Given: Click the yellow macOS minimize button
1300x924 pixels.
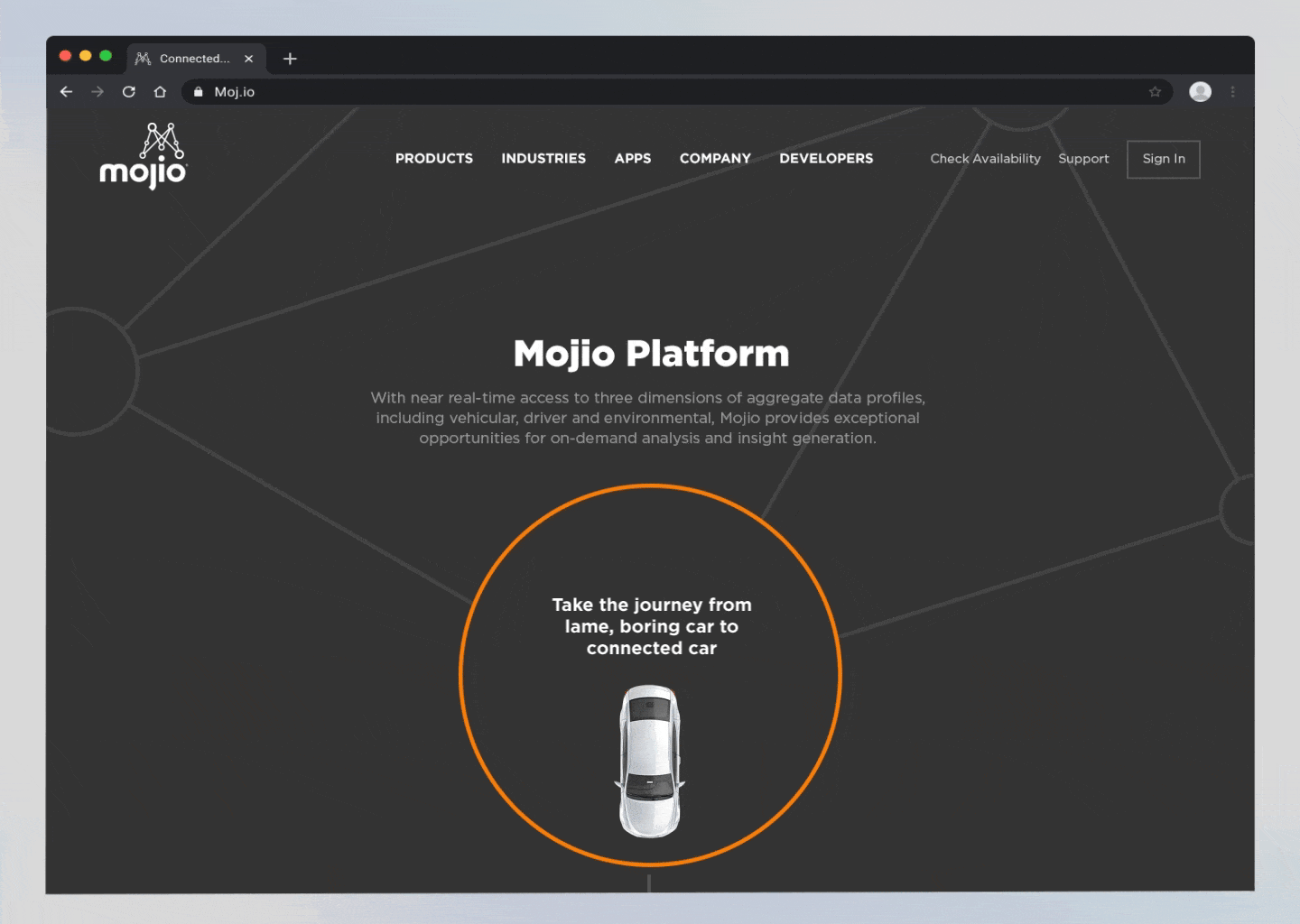Looking at the screenshot, I should click(x=86, y=56).
